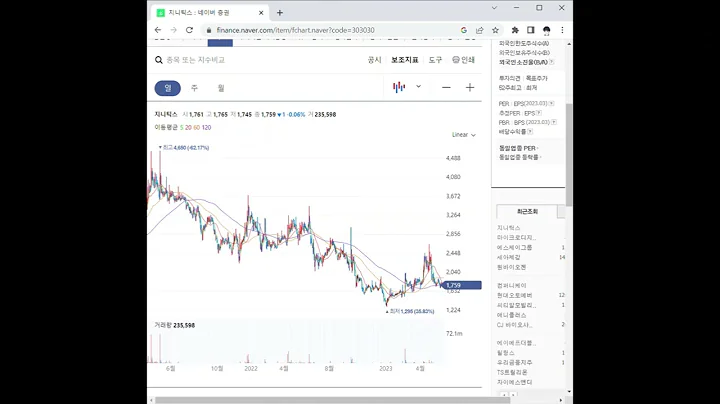Zoom in the chart with the plus button
This screenshot has width=720, height=404.
470,87
